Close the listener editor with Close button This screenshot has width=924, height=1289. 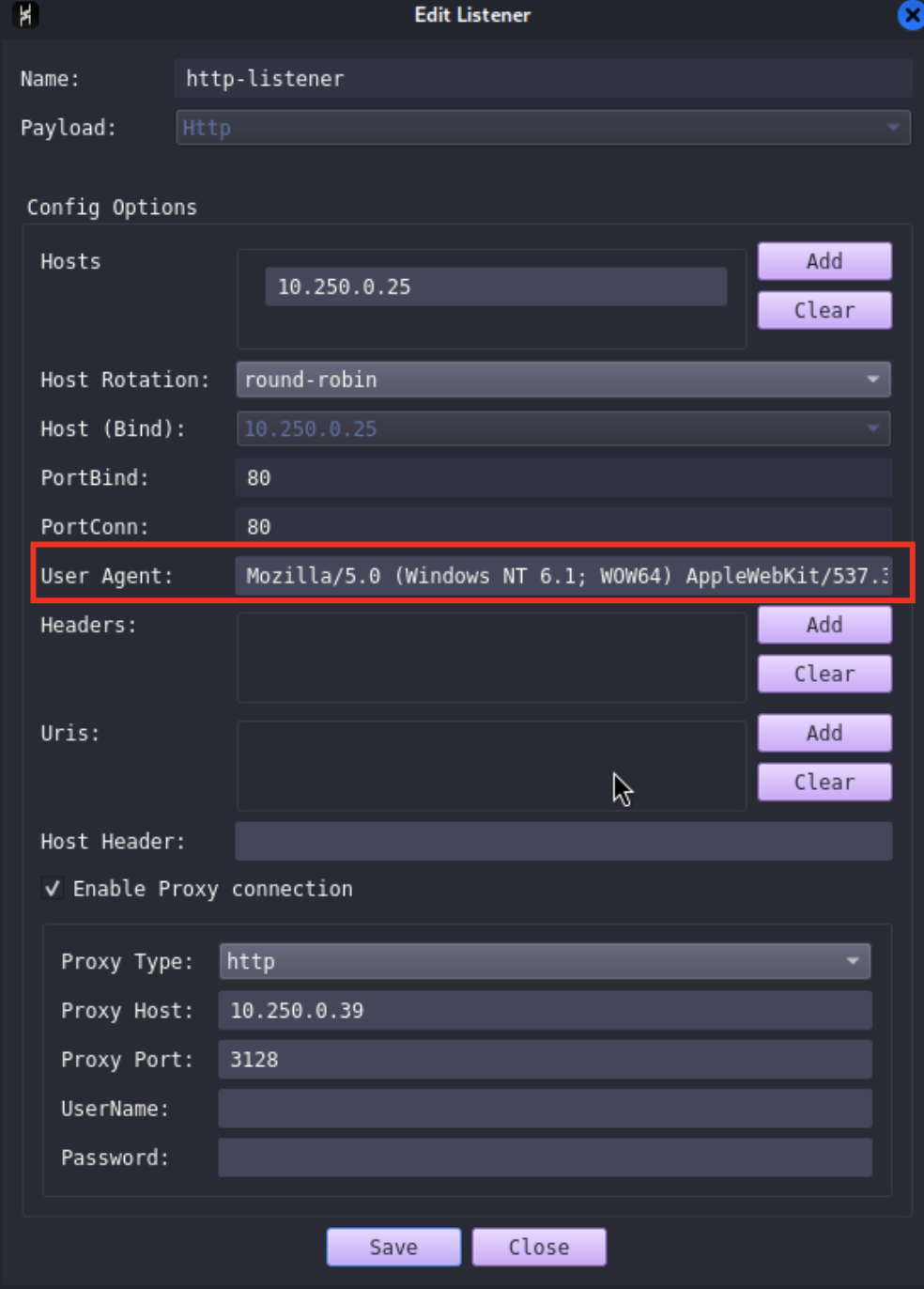coord(539,1247)
